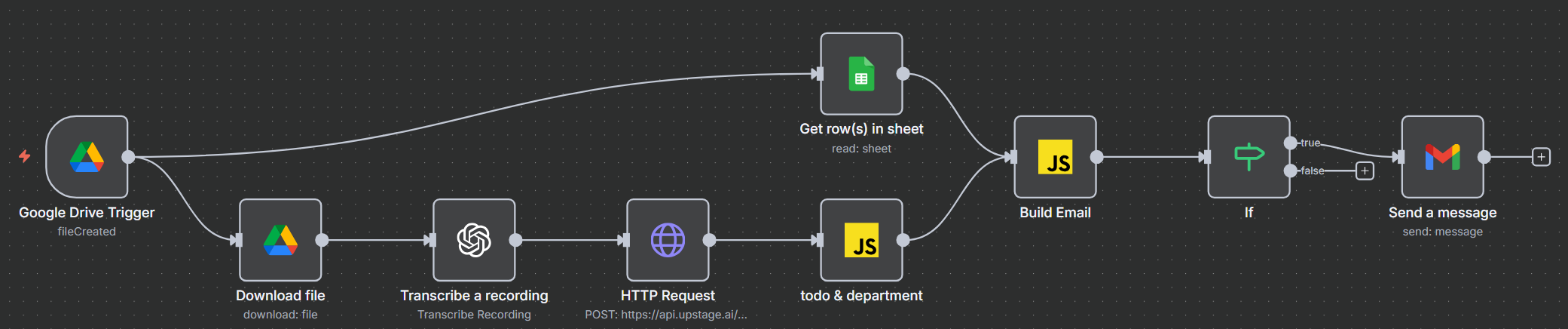Click the Build Email node label
The height and width of the screenshot is (329, 1568).
pos(1055,213)
